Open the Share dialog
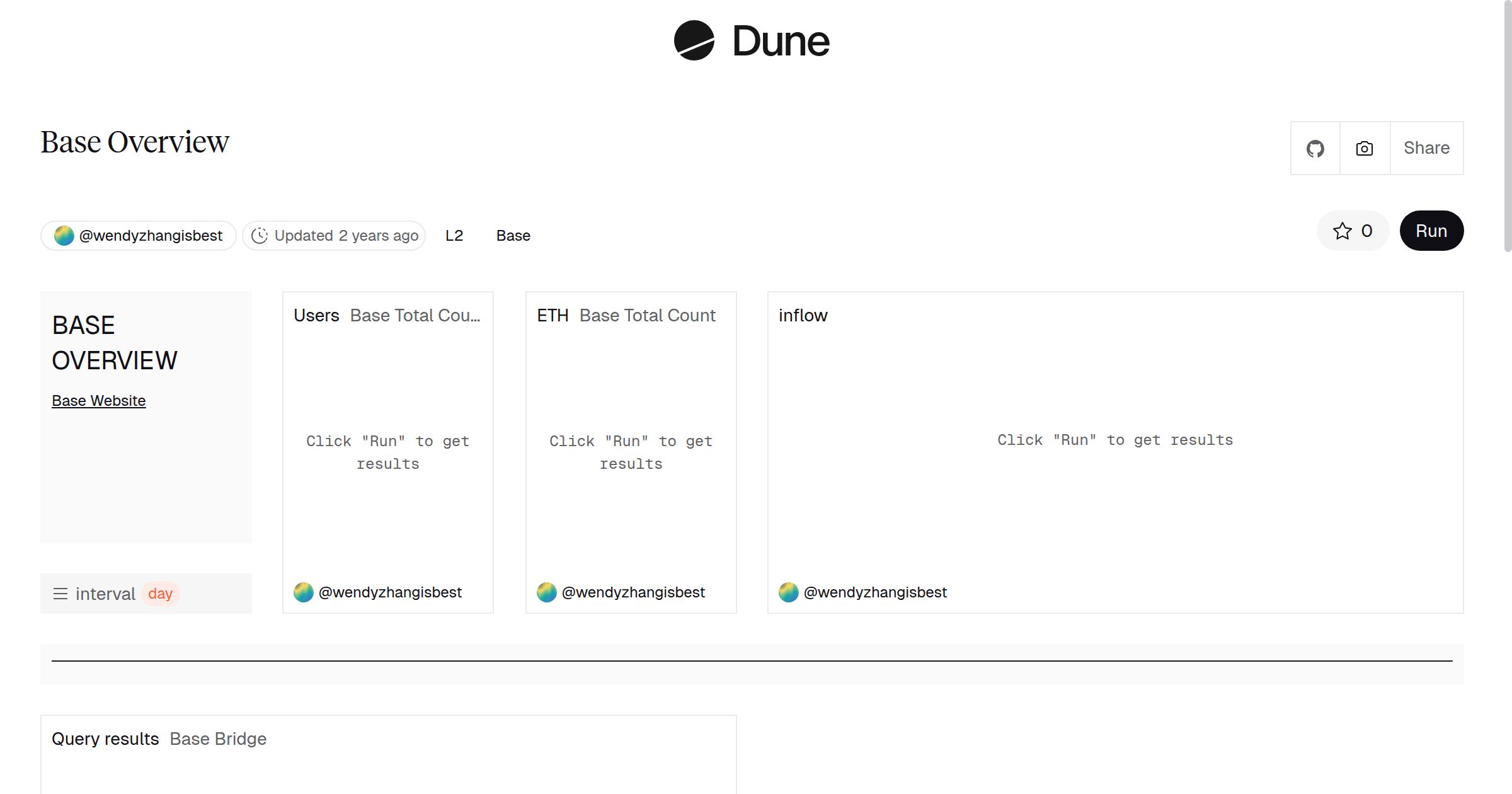 pyautogui.click(x=1426, y=149)
